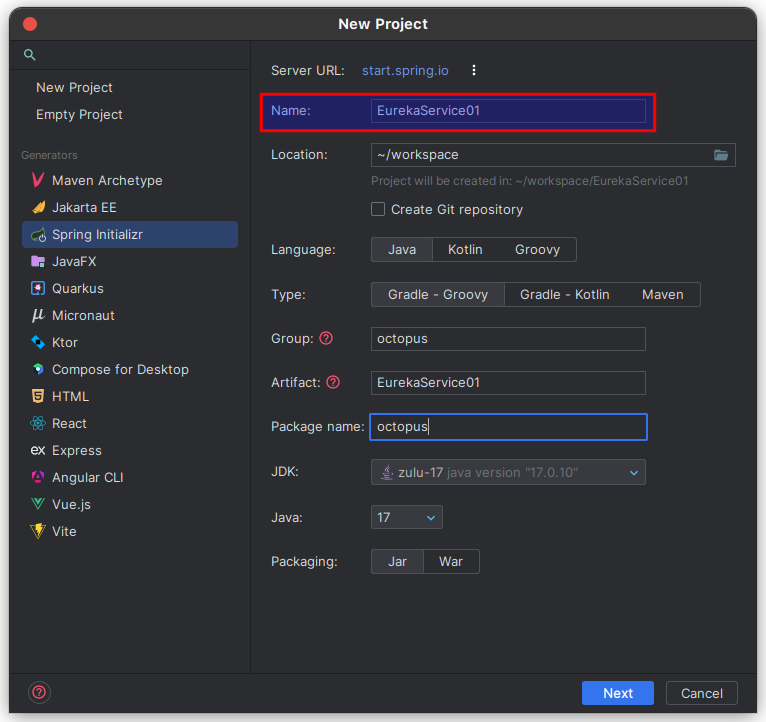Click the Jakarta EE icon

coord(38,208)
